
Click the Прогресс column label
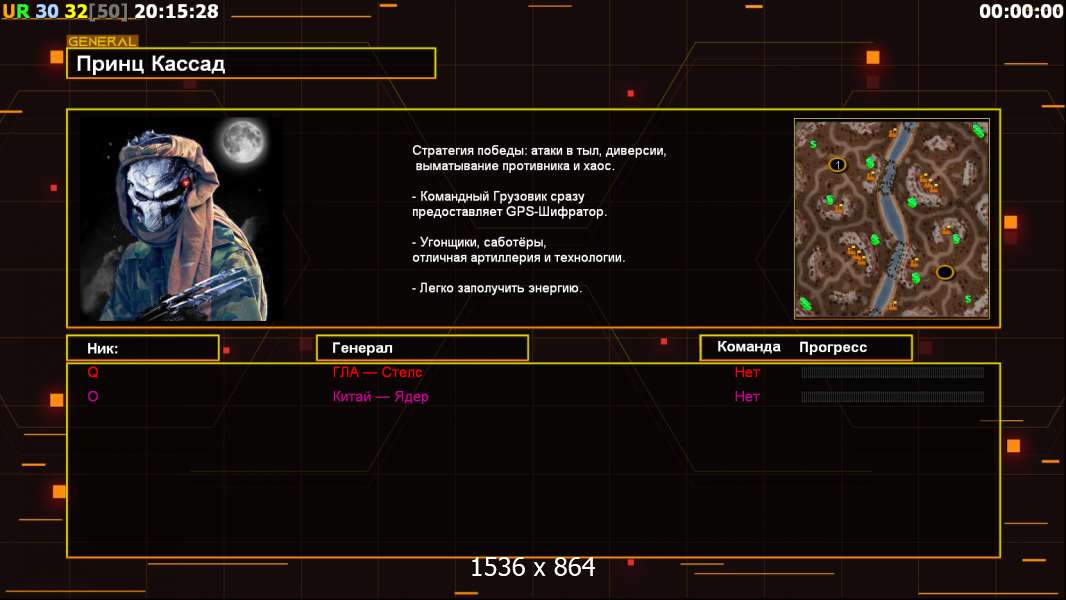833,347
